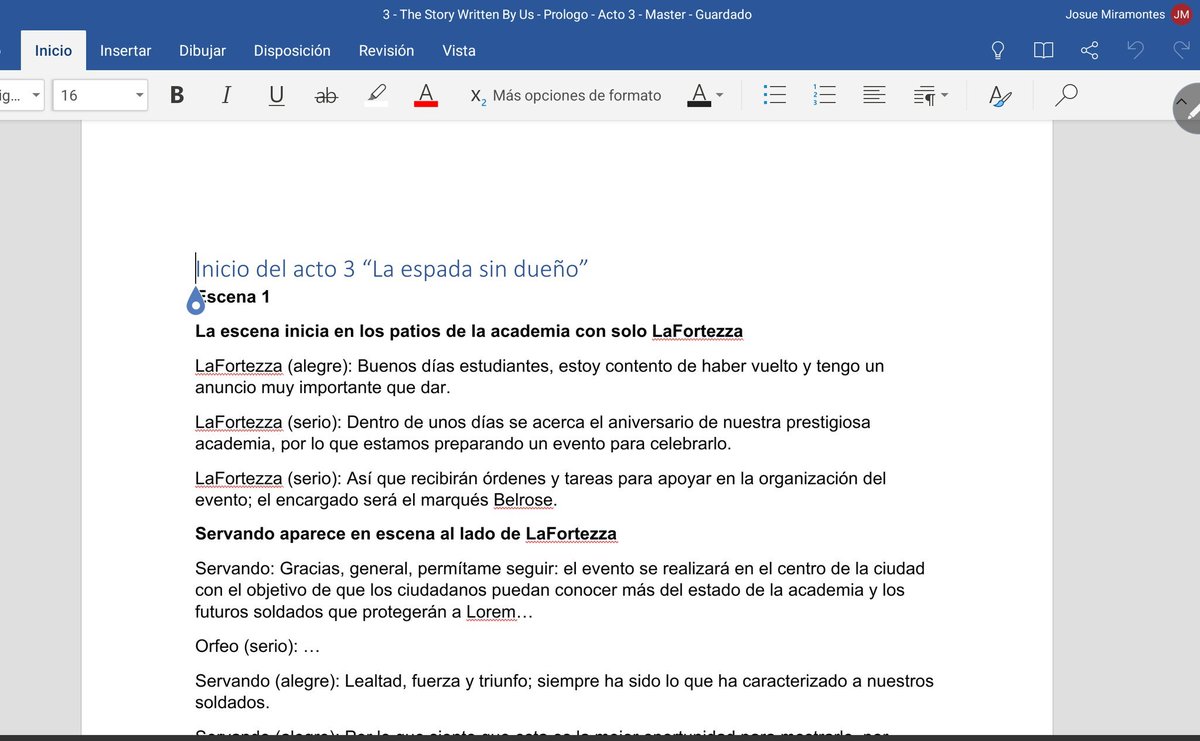This screenshot has width=1200, height=741.
Task: Click paragraph 'Lealtad, fuerza y triunfo'
Action: click(x=564, y=691)
